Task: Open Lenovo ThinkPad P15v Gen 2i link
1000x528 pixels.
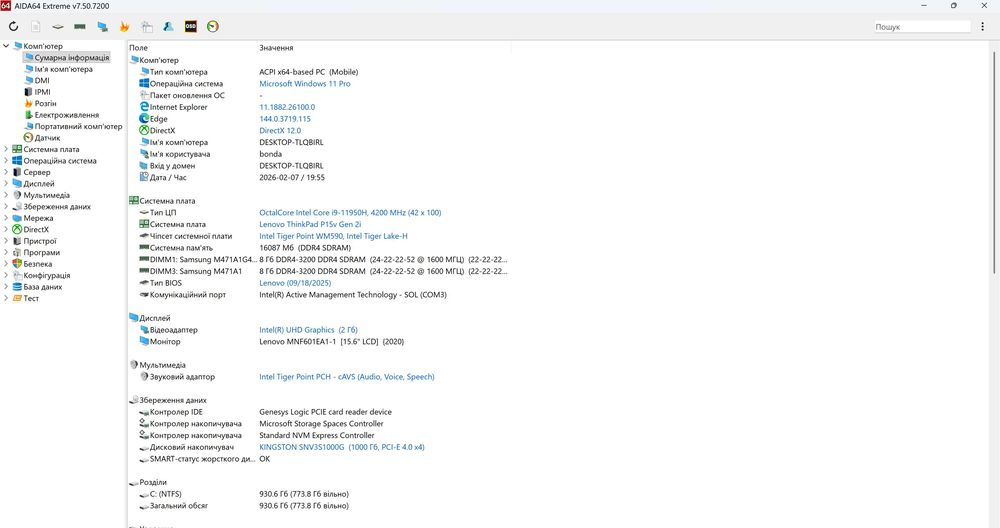Action: click(310, 224)
